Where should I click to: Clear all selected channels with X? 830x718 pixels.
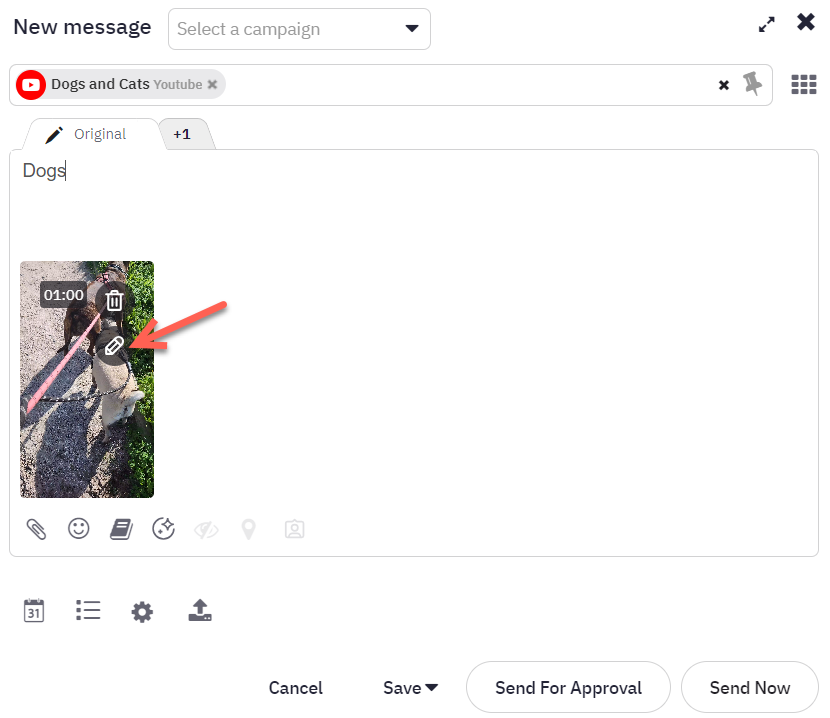(724, 85)
